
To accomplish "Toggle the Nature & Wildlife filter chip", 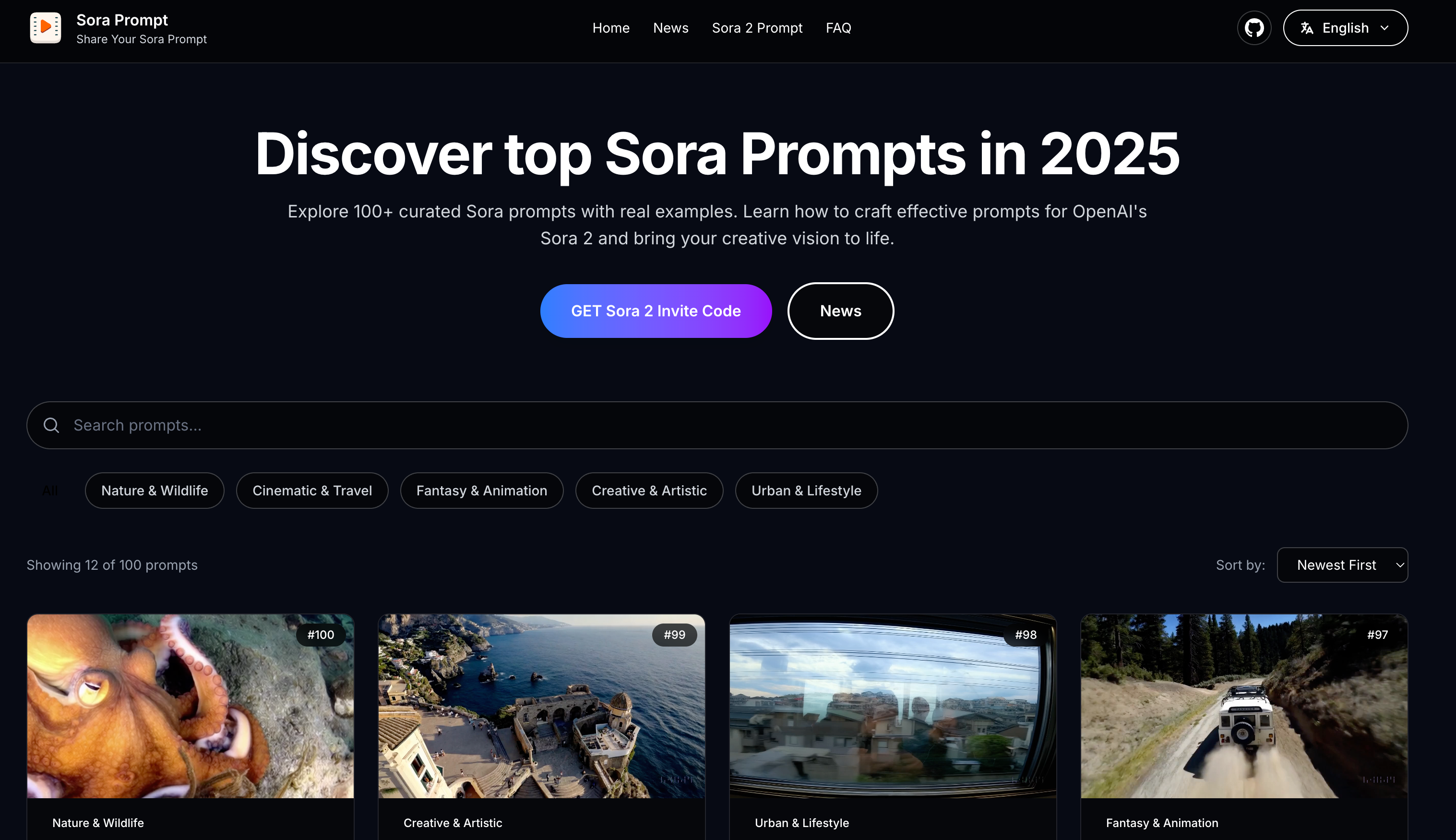I will 155,491.
